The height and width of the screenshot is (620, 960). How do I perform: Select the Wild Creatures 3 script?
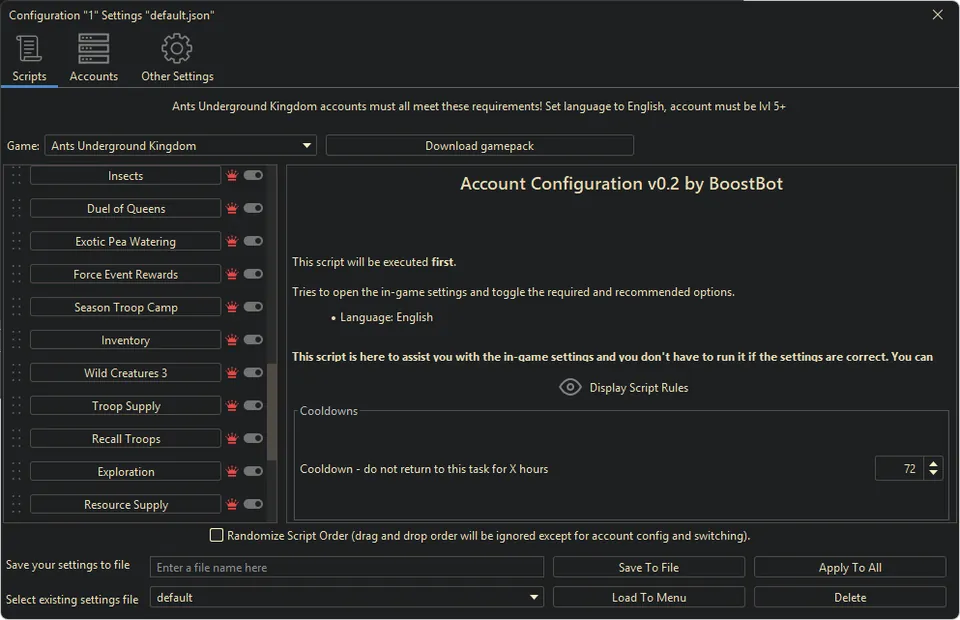pyautogui.click(x=126, y=373)
